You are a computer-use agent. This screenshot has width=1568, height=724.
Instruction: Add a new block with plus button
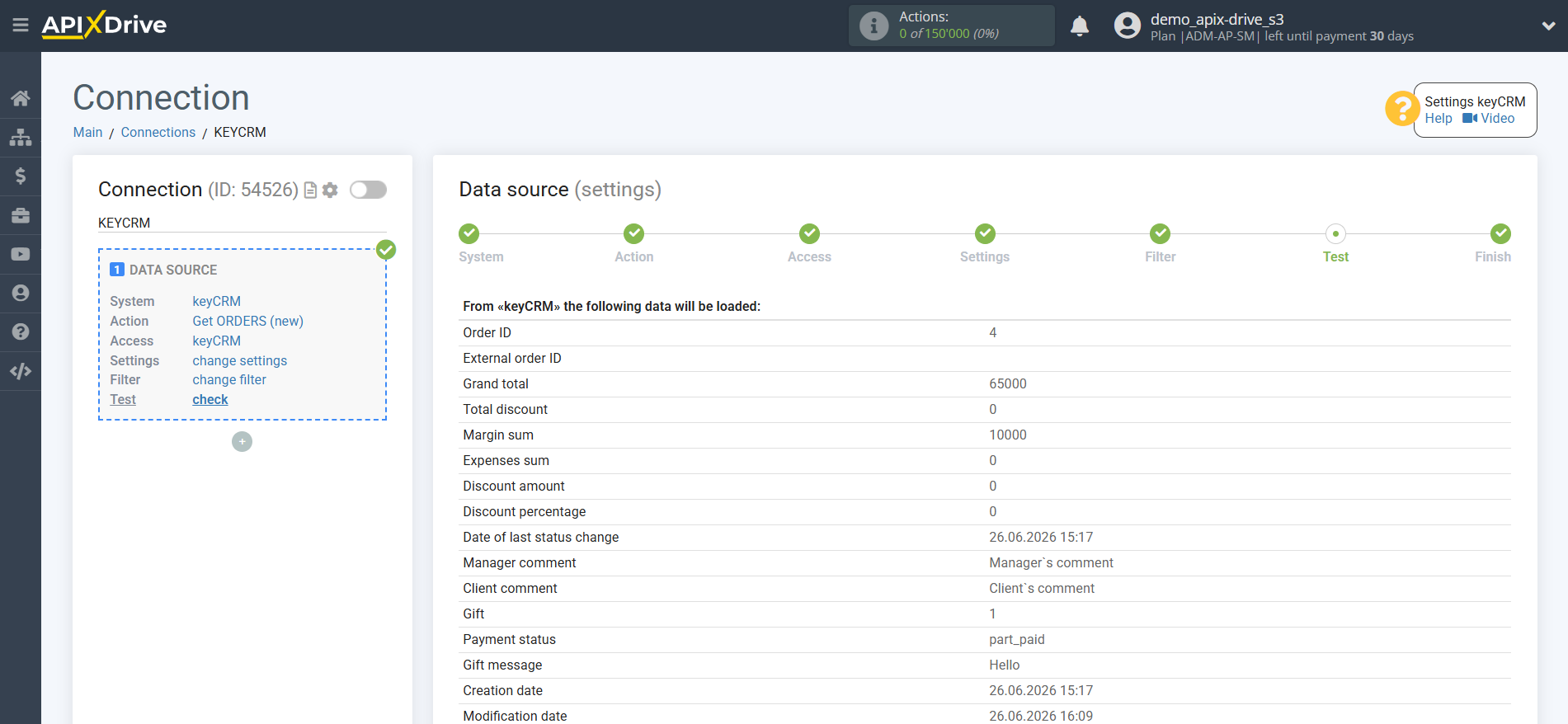(242, 442)
